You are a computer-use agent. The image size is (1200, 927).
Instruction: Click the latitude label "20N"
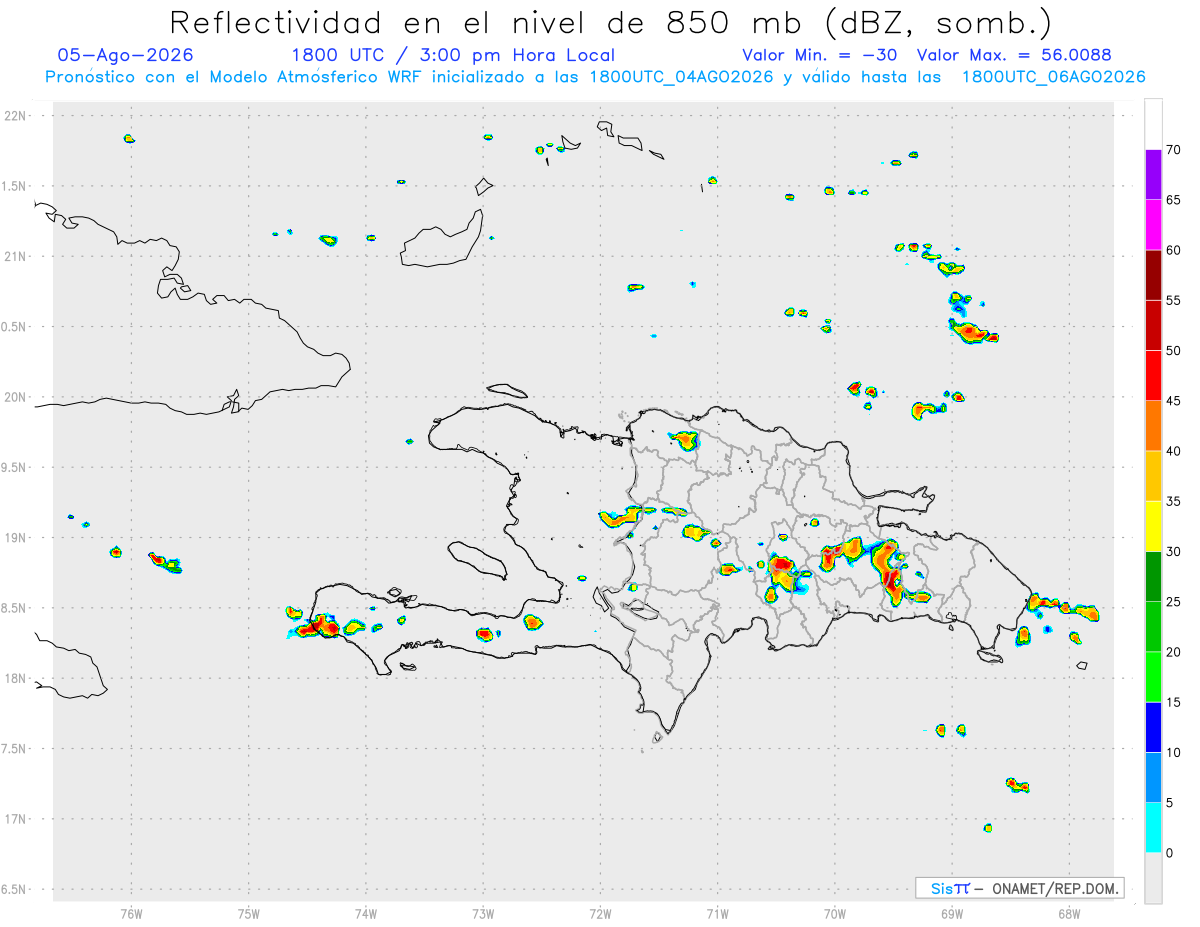17,397
